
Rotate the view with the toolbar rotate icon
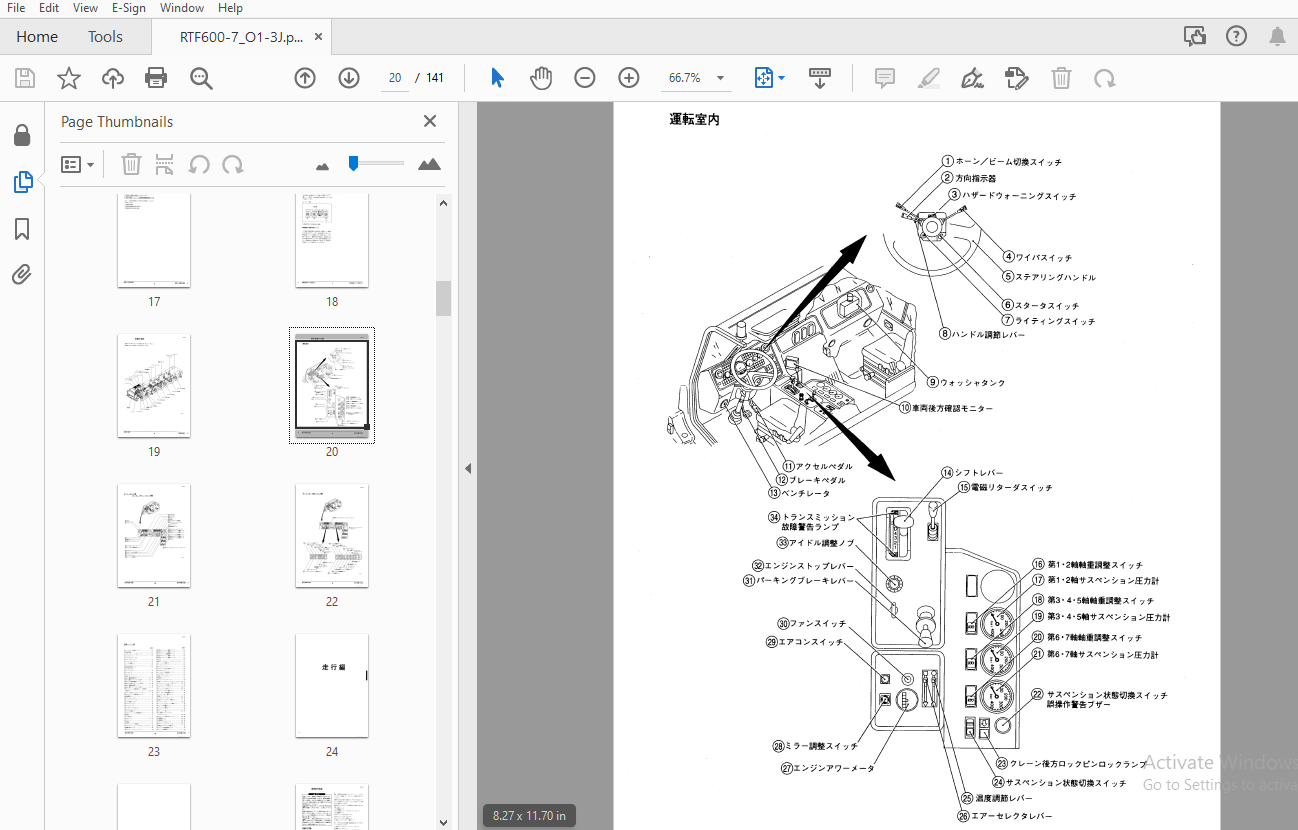point(1105,78)
